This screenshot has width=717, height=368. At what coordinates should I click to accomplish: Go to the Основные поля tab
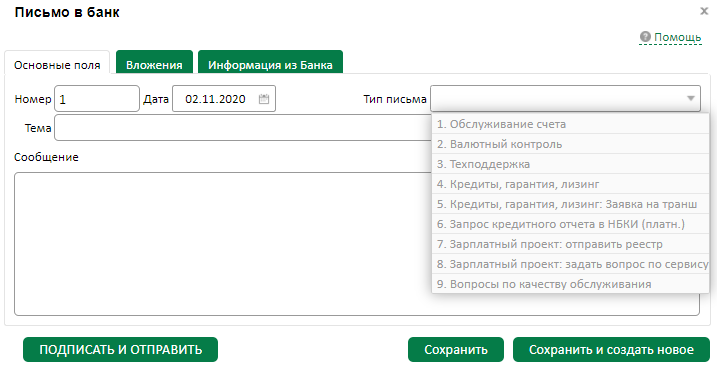57,64
